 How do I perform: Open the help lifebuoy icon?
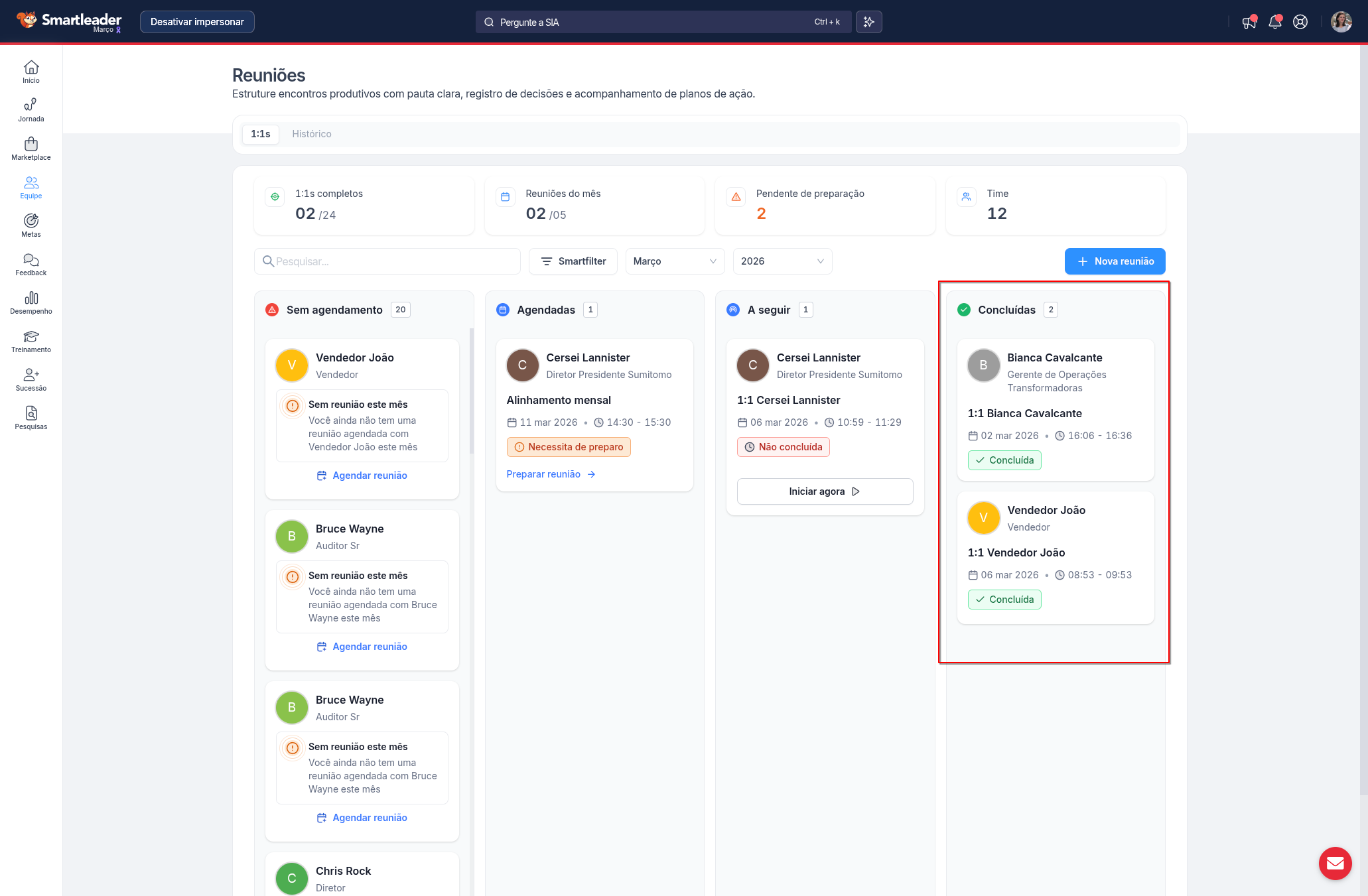click(1300, 22)
